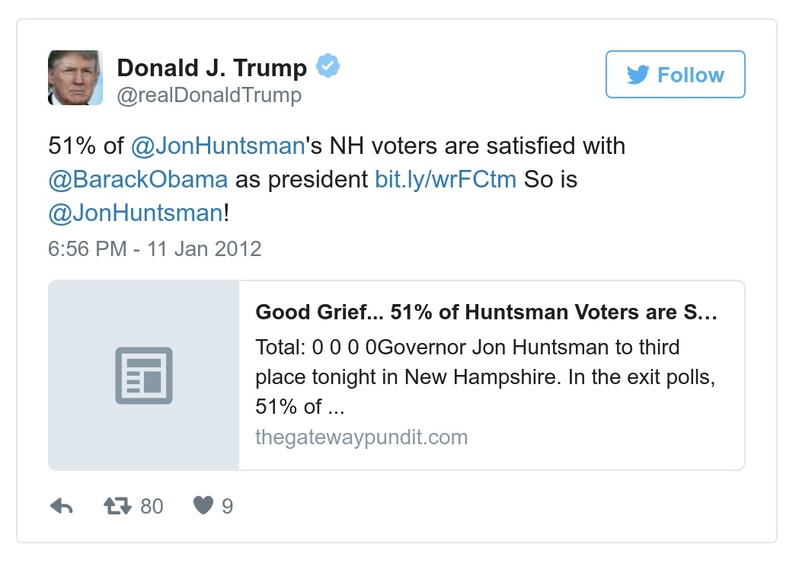Open the @BarackObama mention
Screen dimensions: 799x567
coord(138,181)
